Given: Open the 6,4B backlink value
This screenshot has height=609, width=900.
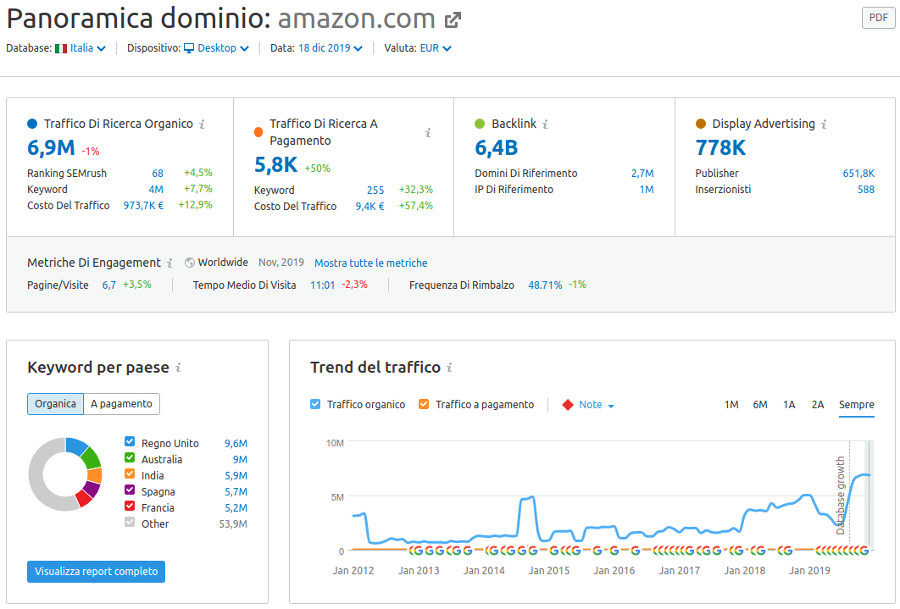Looking at the screenshot, I should click(496, 148).
